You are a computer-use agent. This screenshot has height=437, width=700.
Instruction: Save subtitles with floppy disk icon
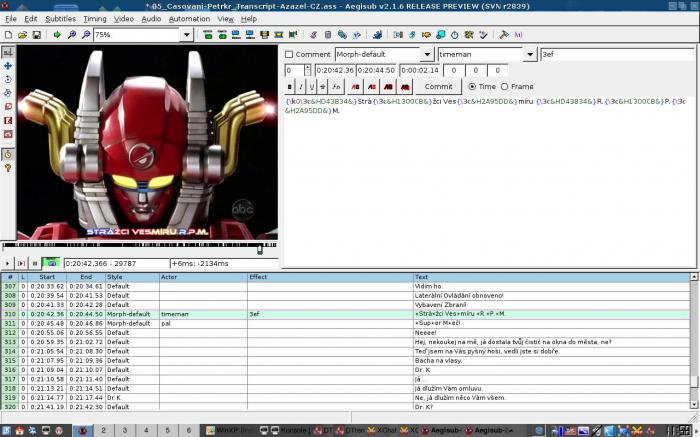click(37, 34)
